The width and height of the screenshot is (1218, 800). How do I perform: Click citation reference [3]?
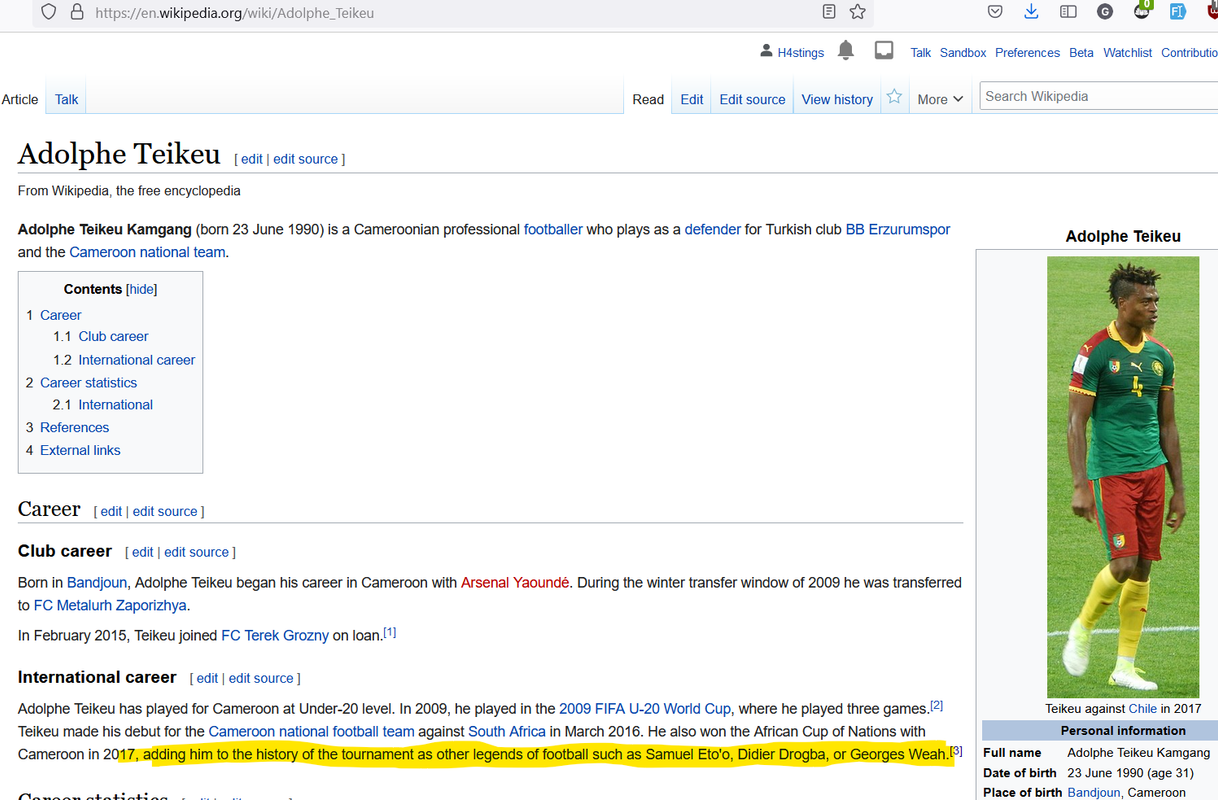[956, 750]
